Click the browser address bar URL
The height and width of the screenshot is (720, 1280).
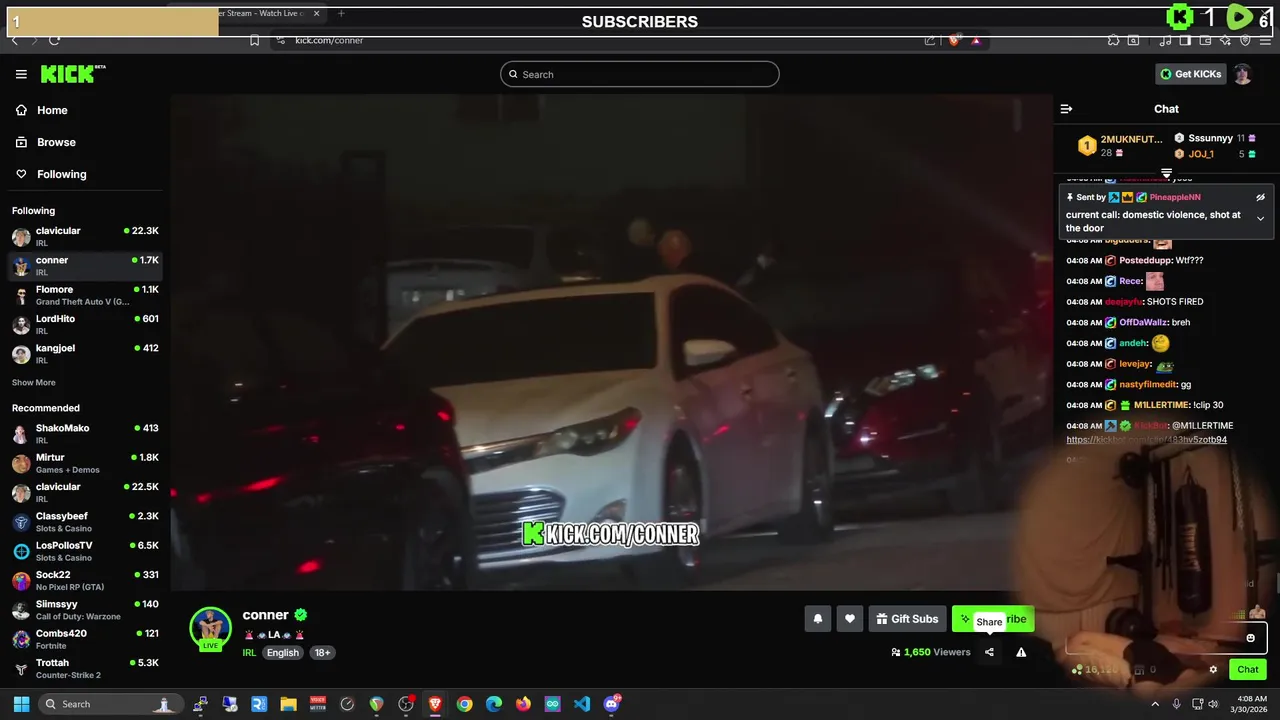click(x=329, y=40)
